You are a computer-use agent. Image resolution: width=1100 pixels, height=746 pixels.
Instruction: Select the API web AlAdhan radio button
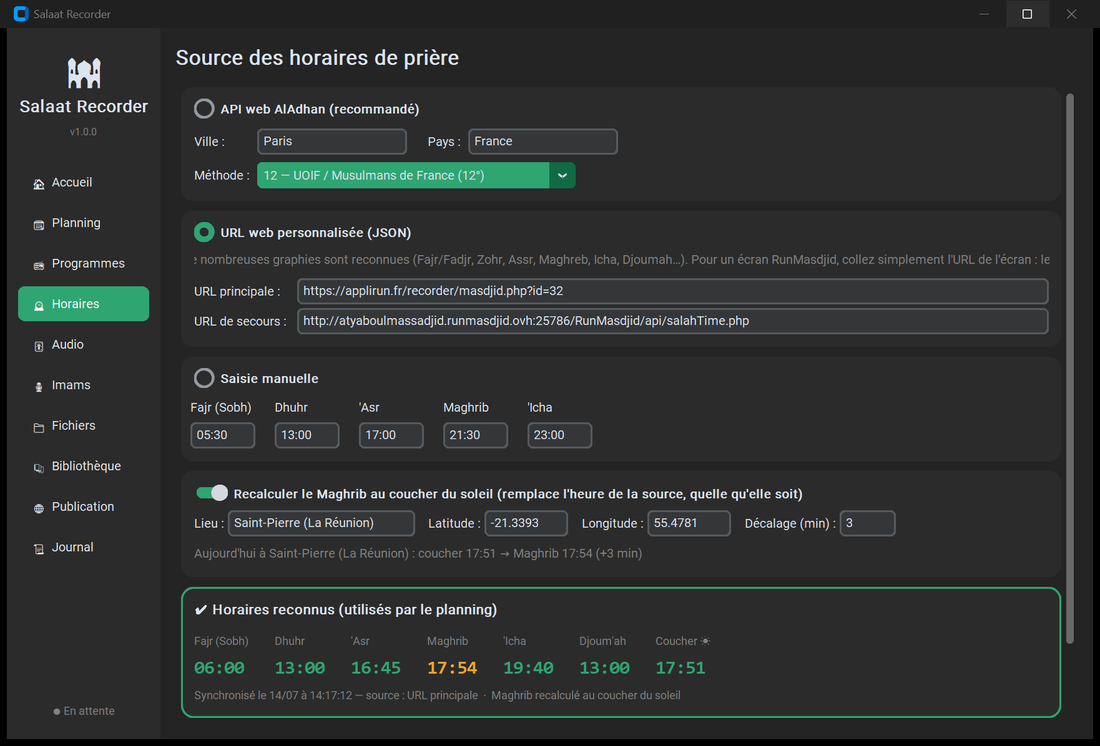204,109
